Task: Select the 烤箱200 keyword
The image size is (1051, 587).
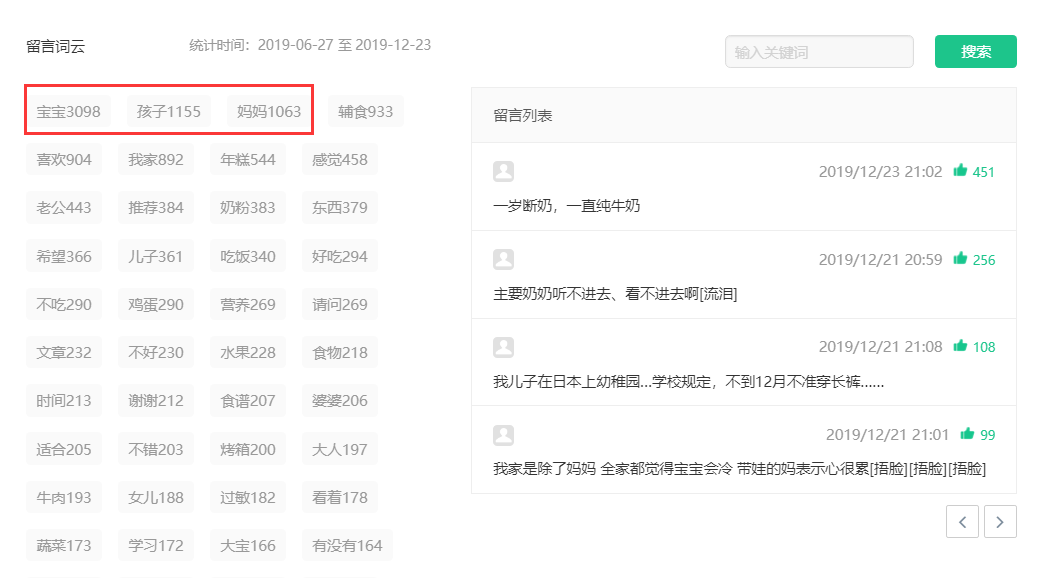Action: [x=248, y=449]
